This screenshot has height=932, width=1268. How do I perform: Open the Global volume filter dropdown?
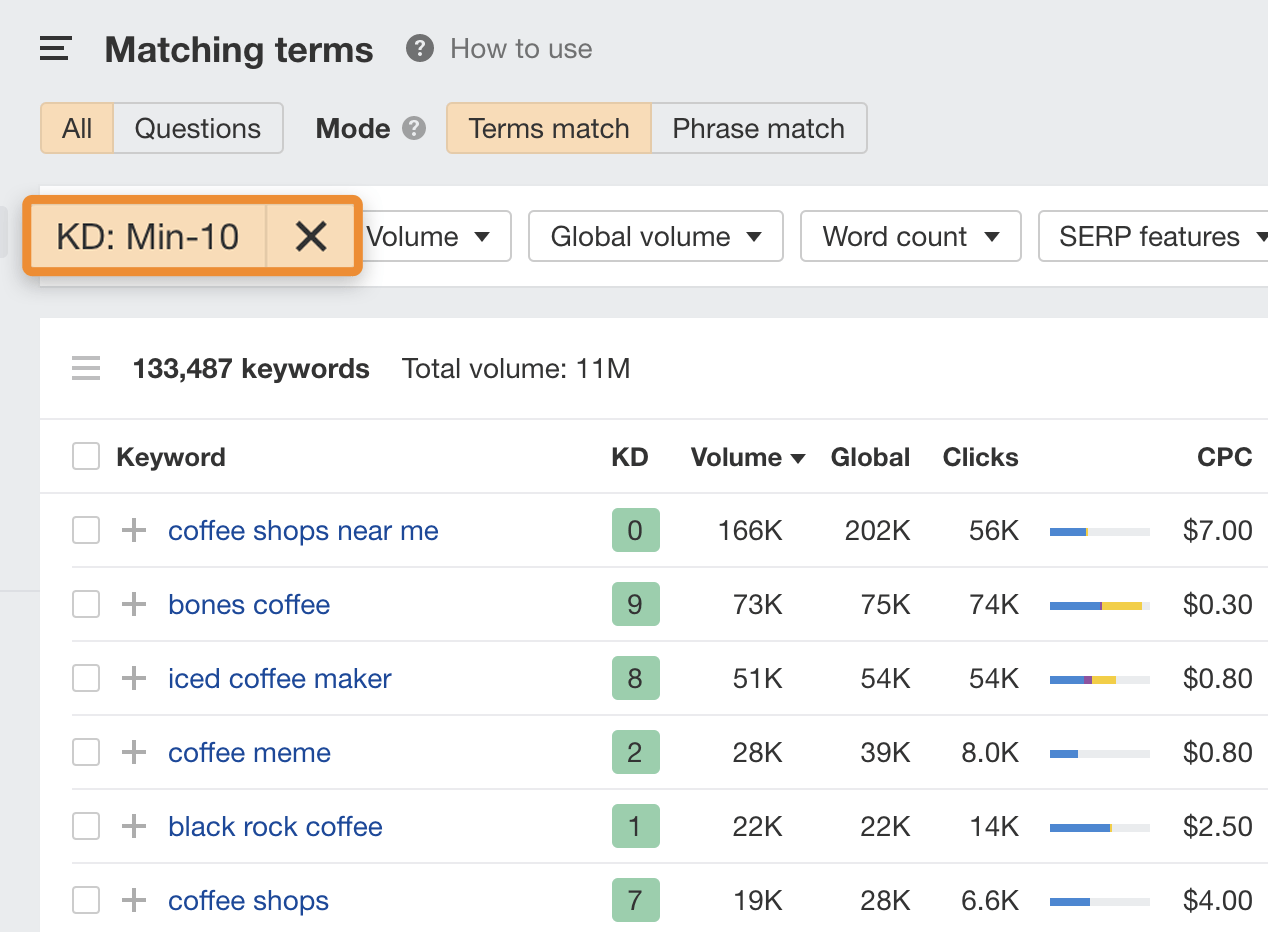tap(655, 237)
